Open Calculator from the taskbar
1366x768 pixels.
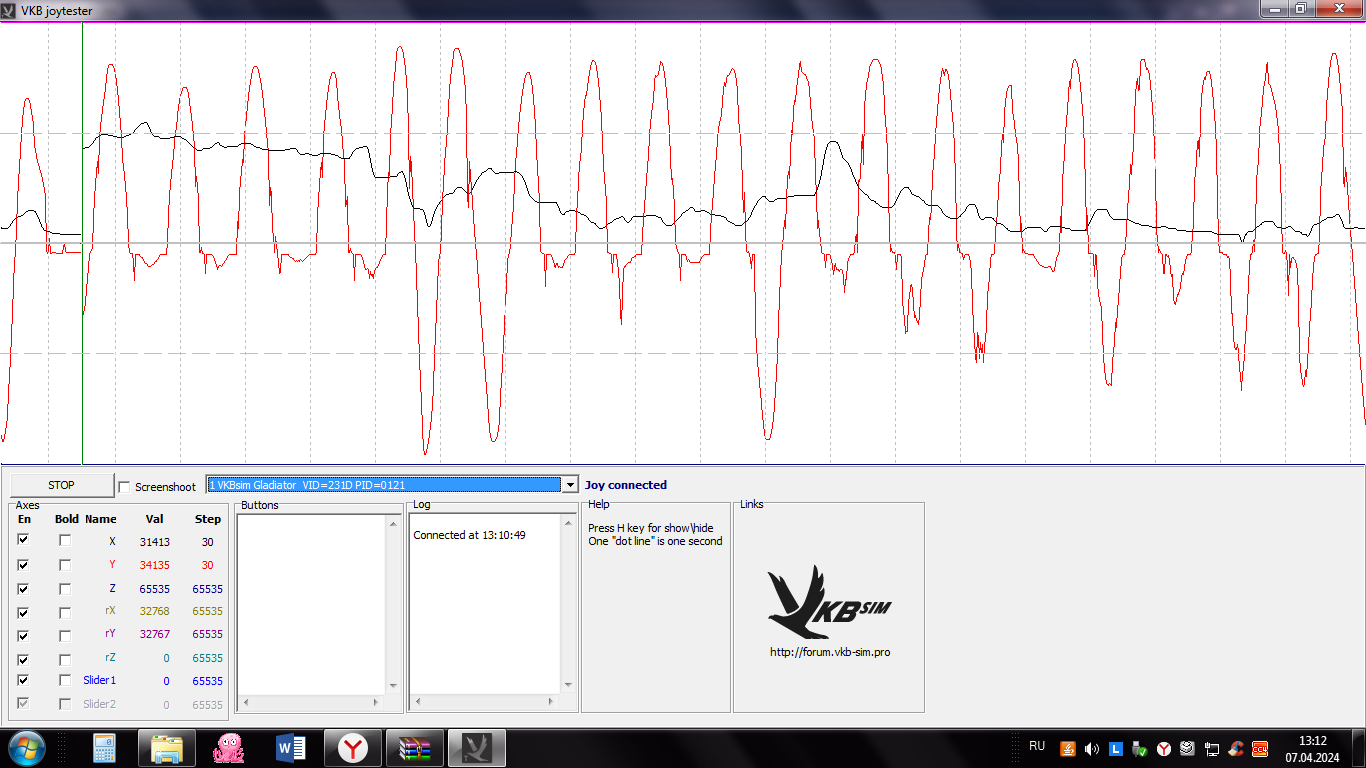(104, 748)
